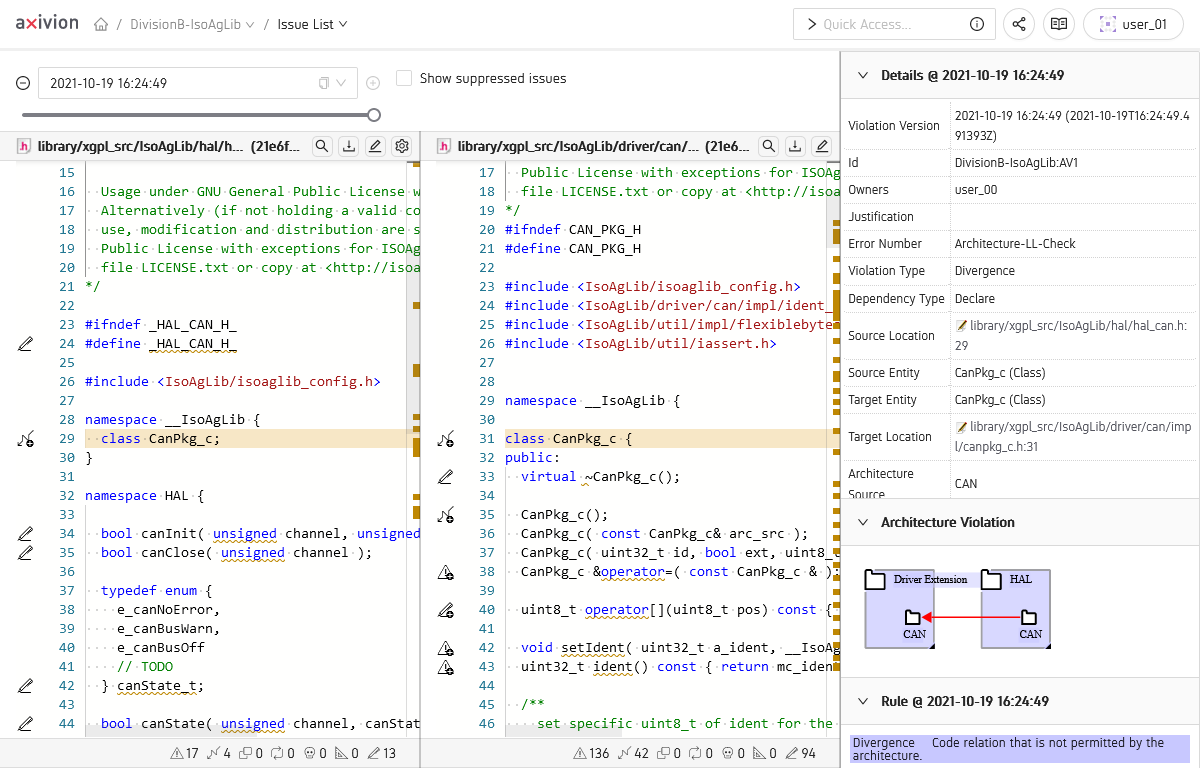Filter canpkg_c.h by 94 style violations
Viewport: 1200px width, 768px height.
coord(800,753)
